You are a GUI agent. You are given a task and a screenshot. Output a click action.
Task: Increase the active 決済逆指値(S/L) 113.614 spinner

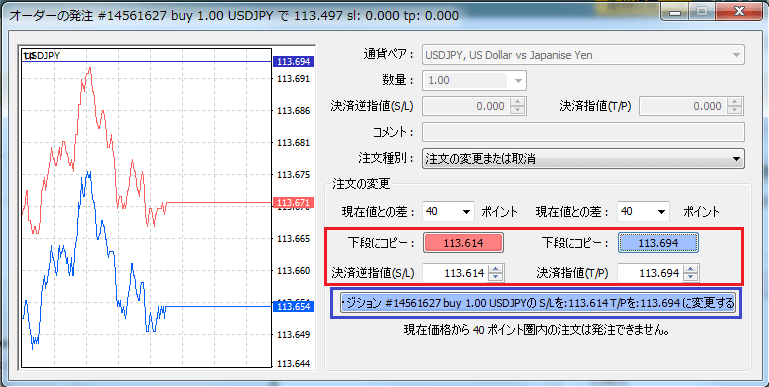(496, 269)
